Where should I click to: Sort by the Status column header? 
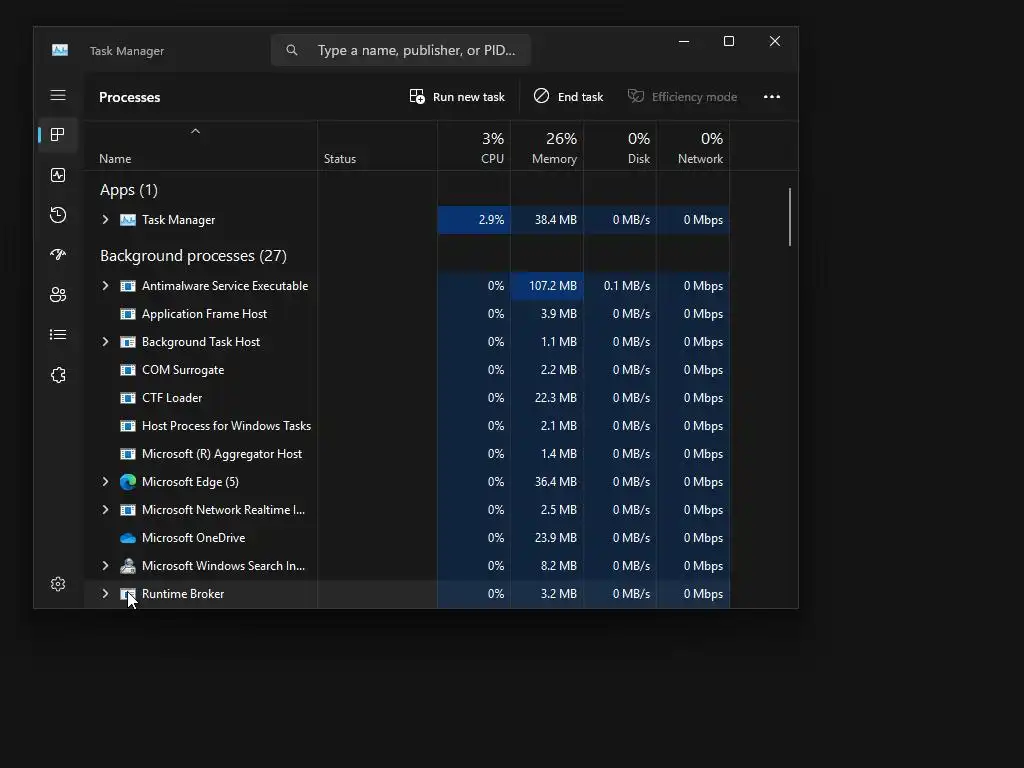377,146
